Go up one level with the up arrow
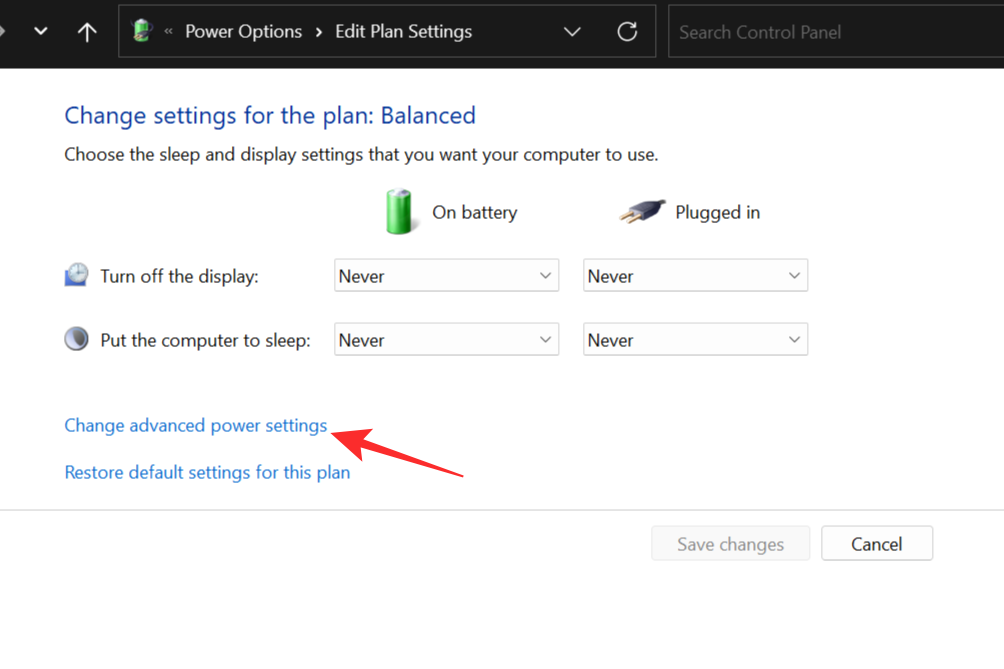 (x=87, y=32)
